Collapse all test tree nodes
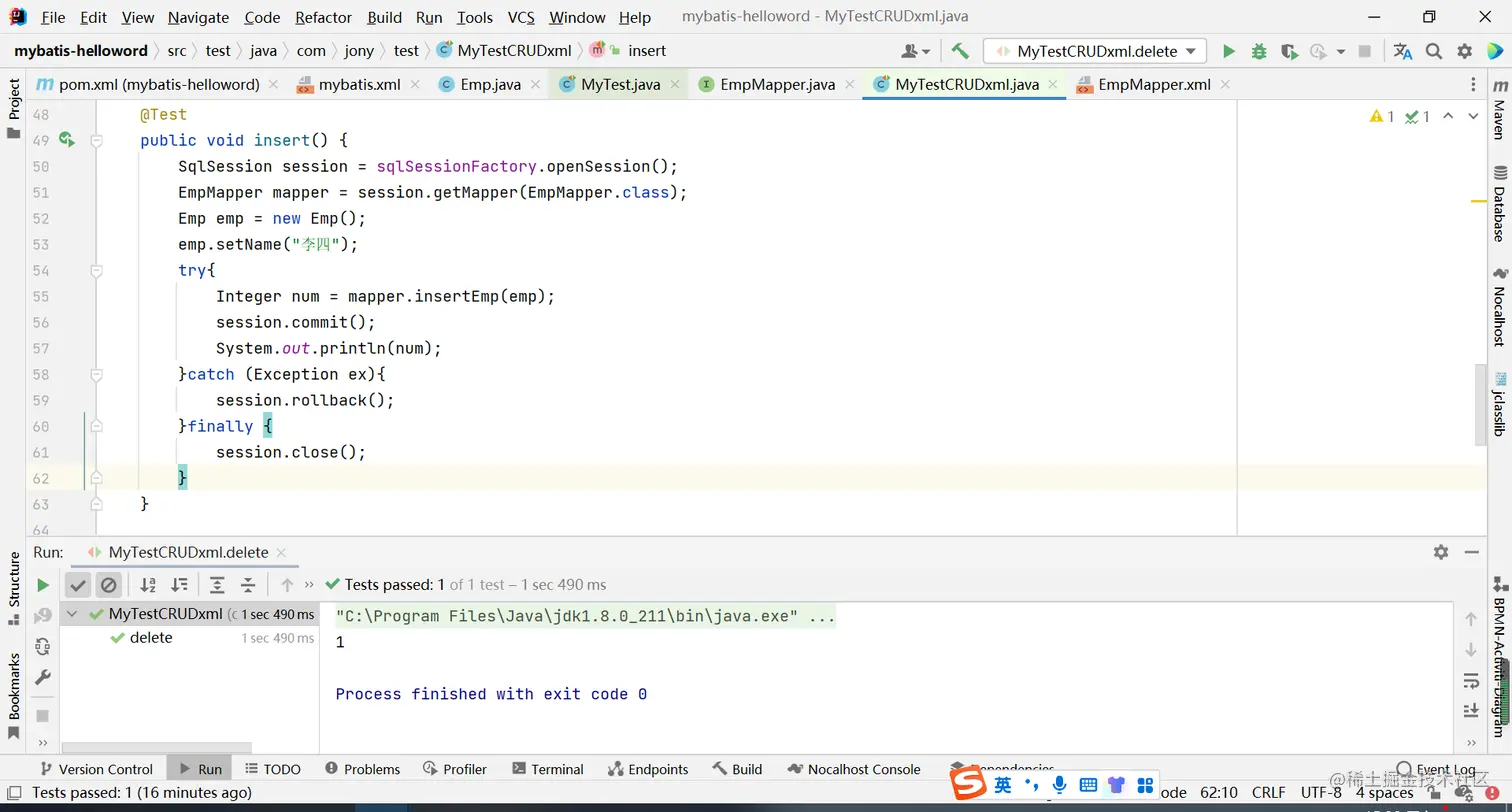 pyautogui.click(x=248, y=585)
